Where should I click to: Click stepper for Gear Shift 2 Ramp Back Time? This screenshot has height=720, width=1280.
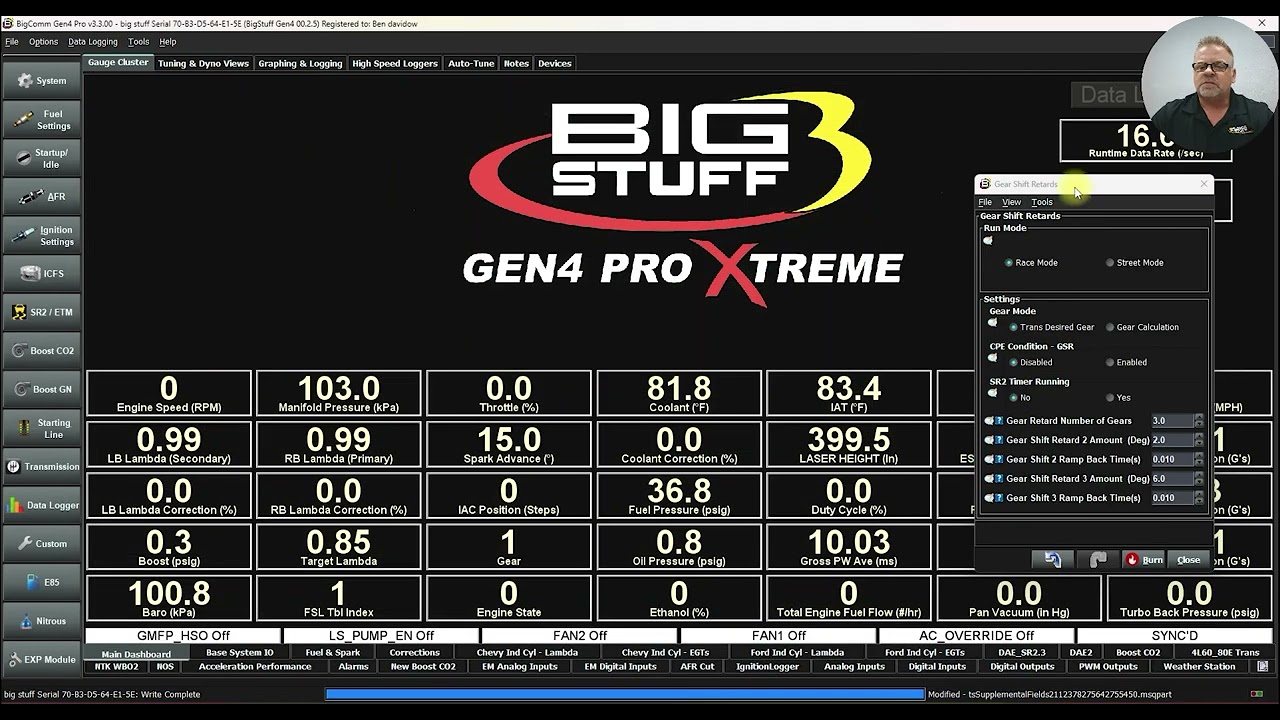[1199, 459]
